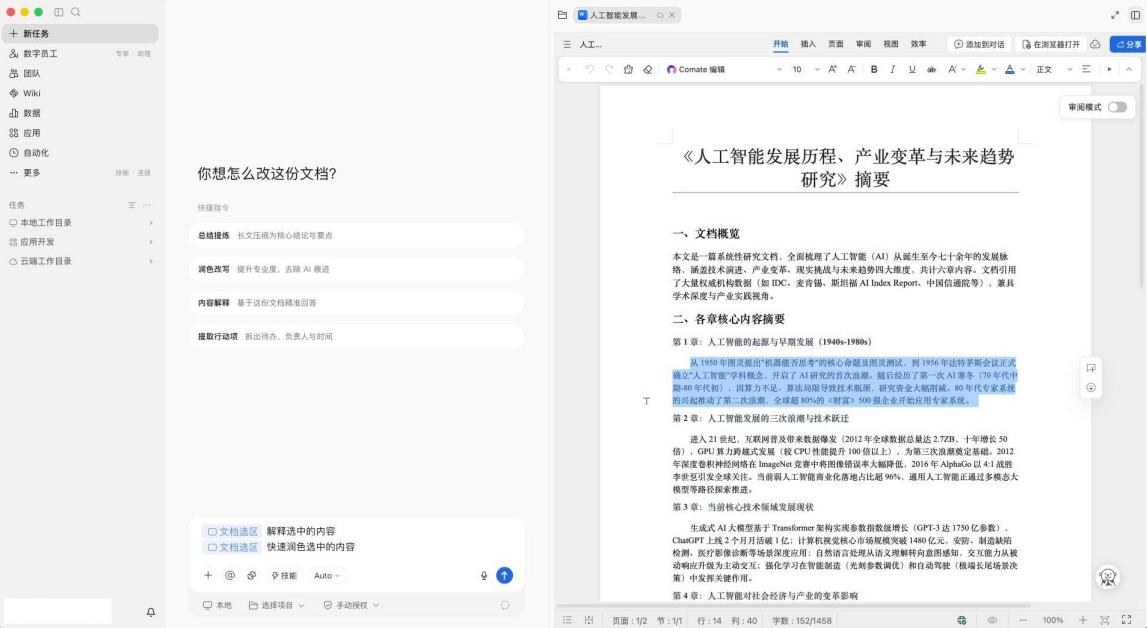Expand document panel with arrows icon
Image resolution: width=1147 pixels, height=628 pixels.
click(x=1115, y=15)
